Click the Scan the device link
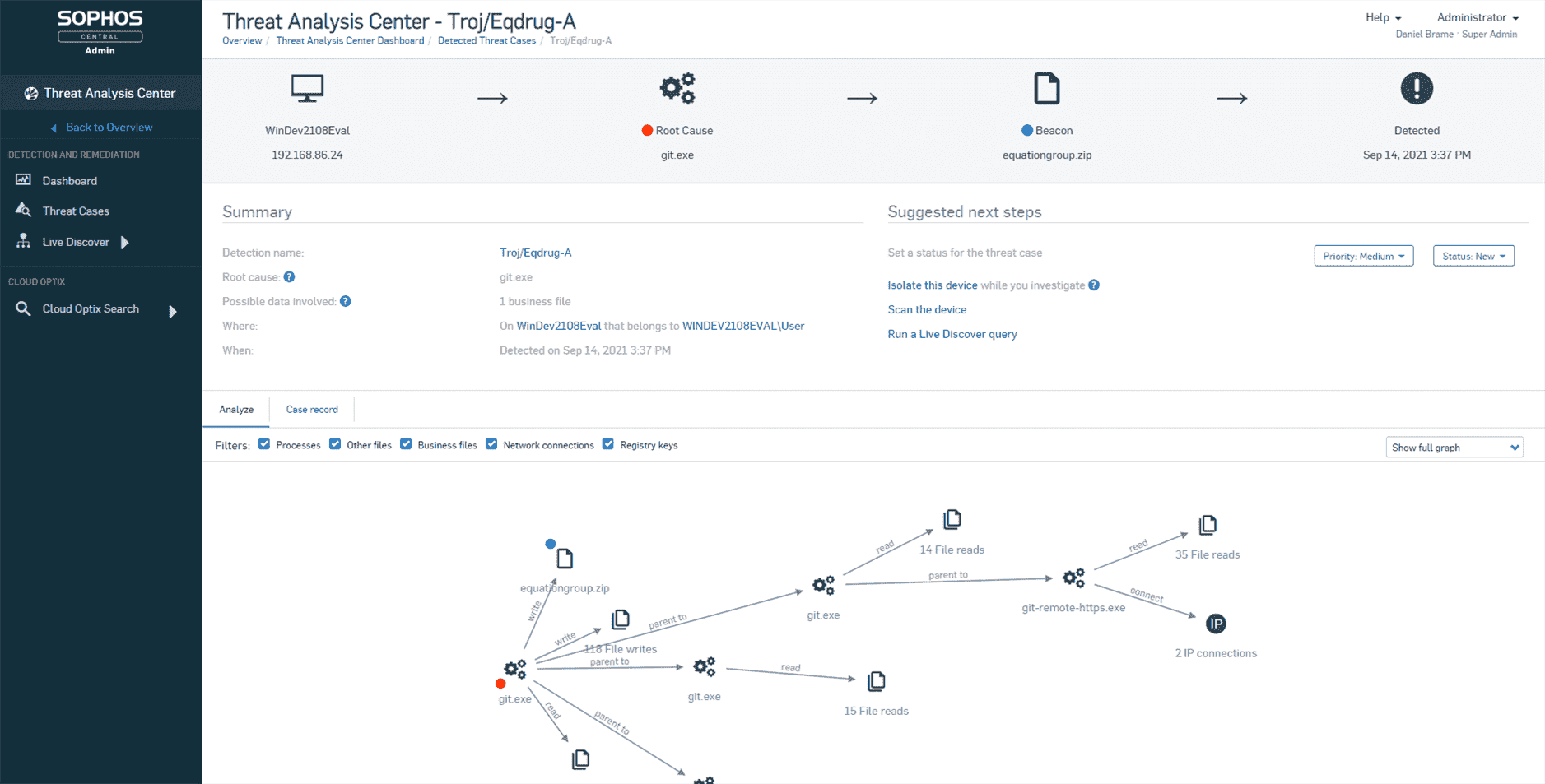The image size is (1545, 784). [927, 310]
